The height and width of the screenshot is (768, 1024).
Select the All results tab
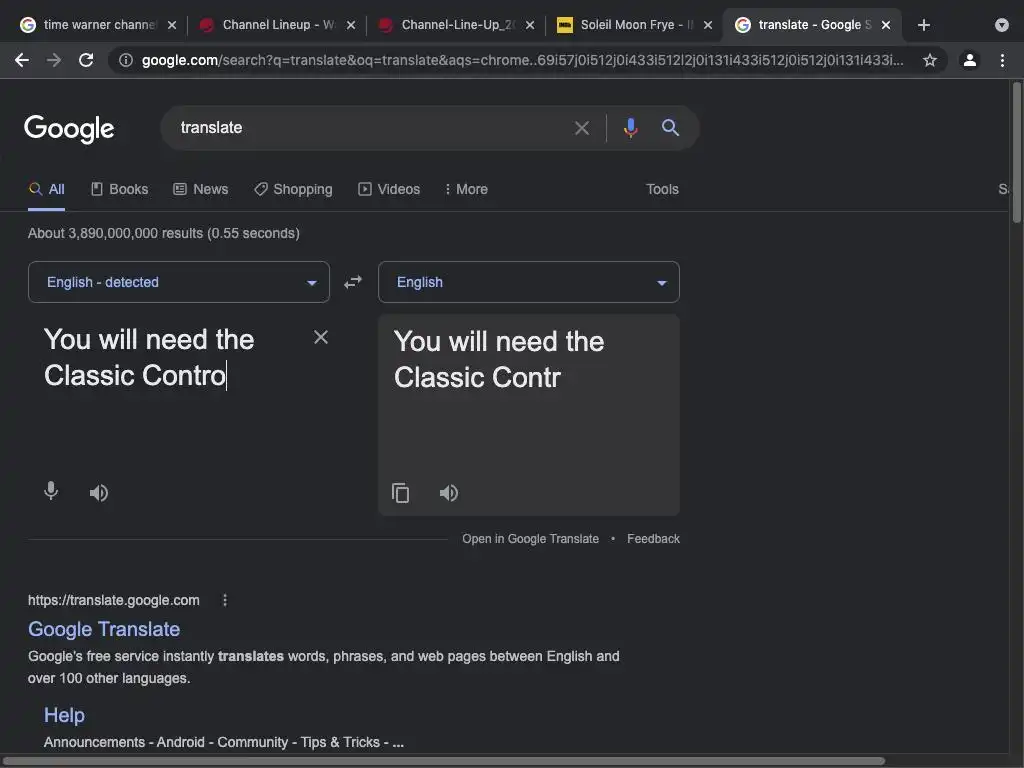click(46, 189)
